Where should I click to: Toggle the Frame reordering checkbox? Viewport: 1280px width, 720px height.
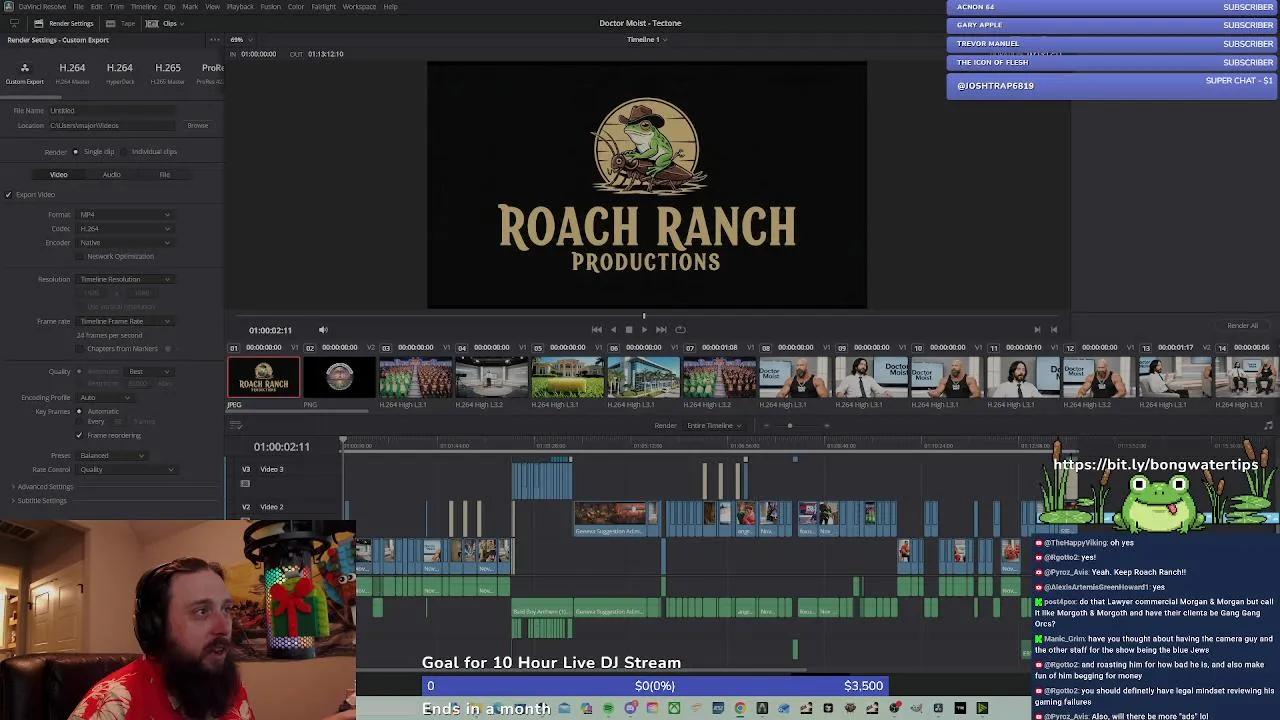(x=79, y=436)
